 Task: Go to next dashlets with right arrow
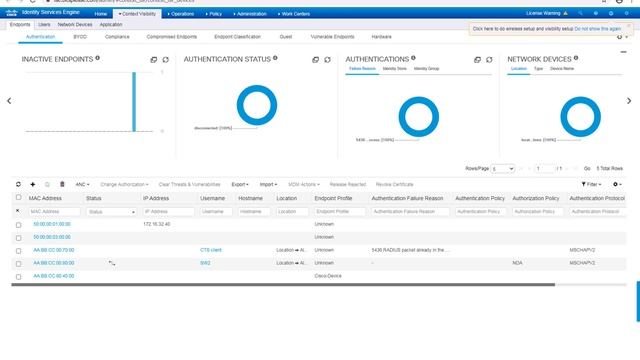coord(629,101)
